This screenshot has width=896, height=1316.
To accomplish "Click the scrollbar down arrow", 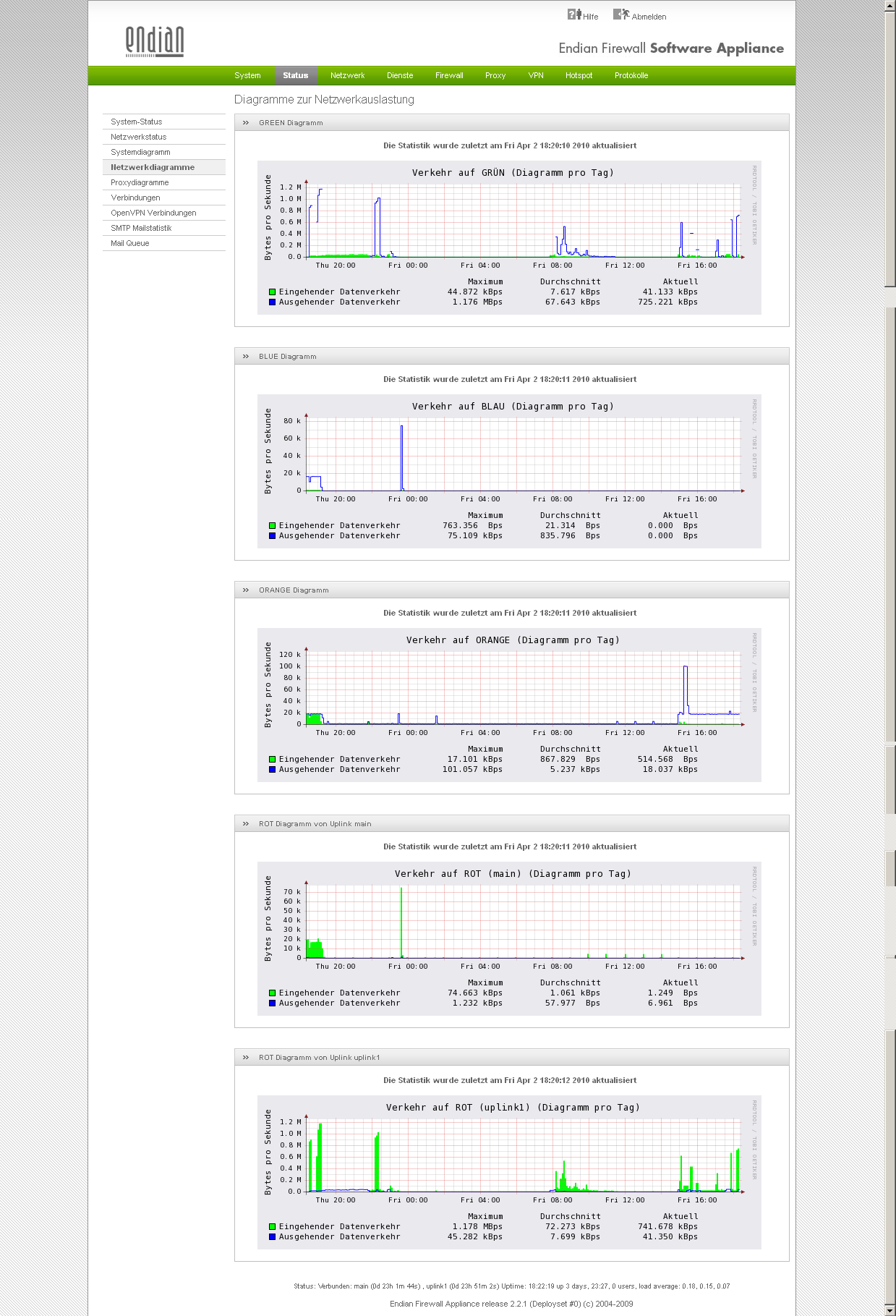I will pyautogui.click(x=890, y=1310).
